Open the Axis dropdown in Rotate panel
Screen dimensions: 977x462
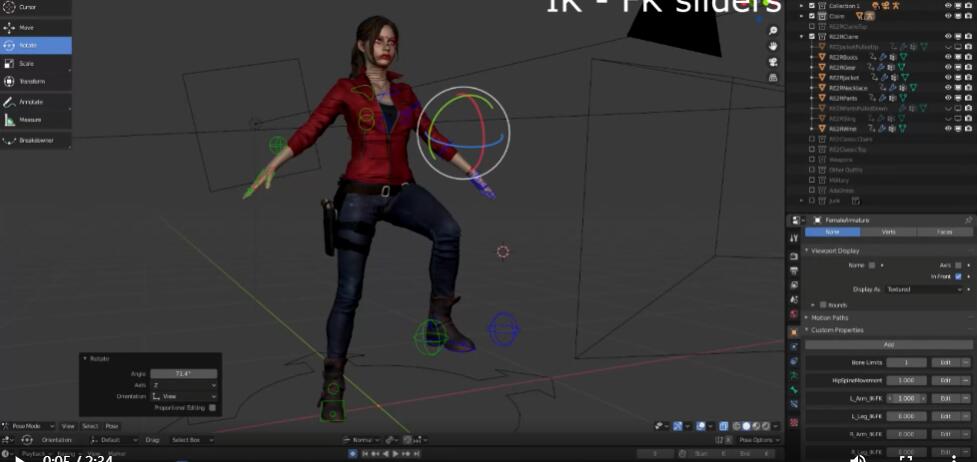tap(184, 385)
